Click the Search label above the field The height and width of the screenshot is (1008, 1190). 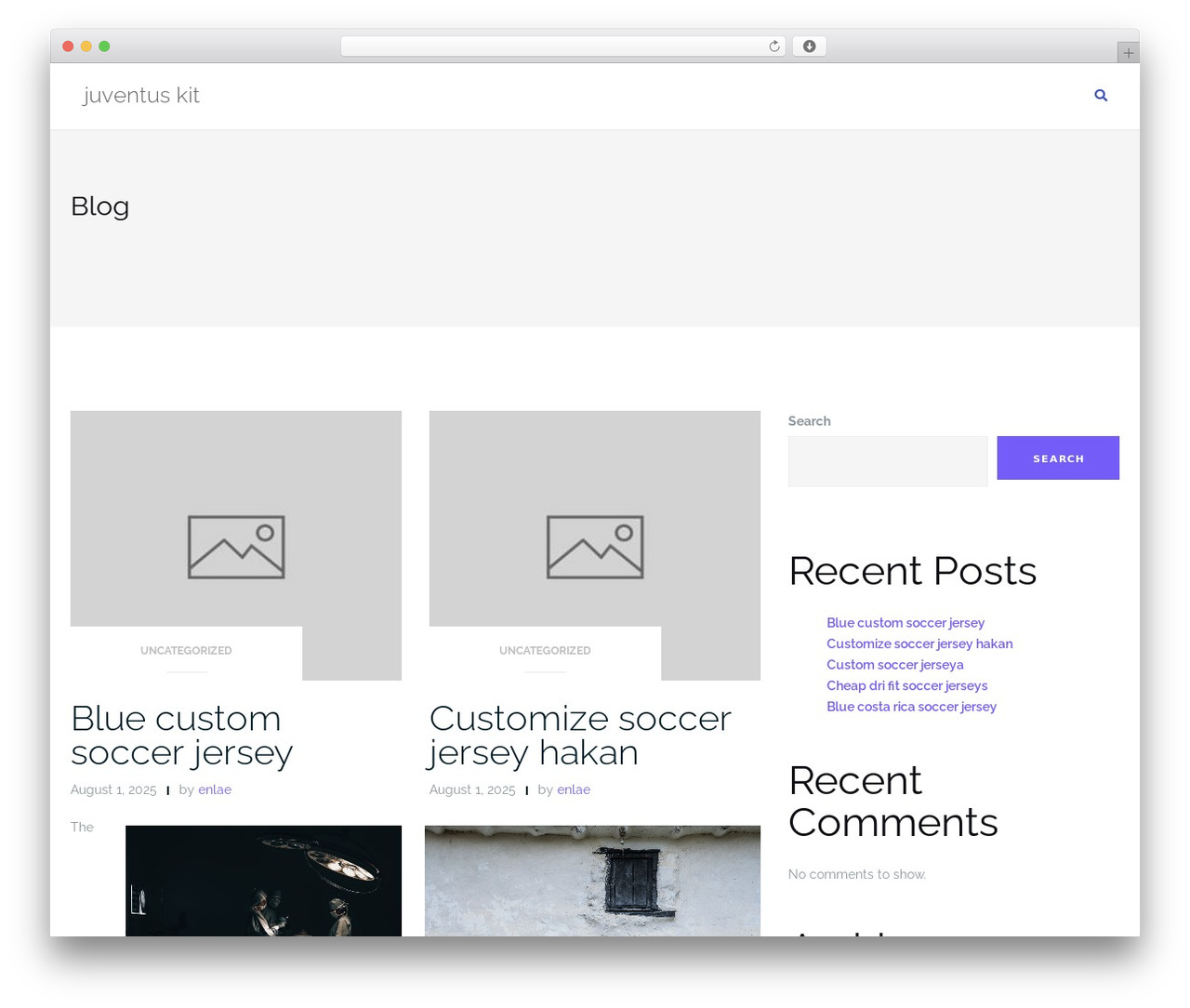[810, 421]
